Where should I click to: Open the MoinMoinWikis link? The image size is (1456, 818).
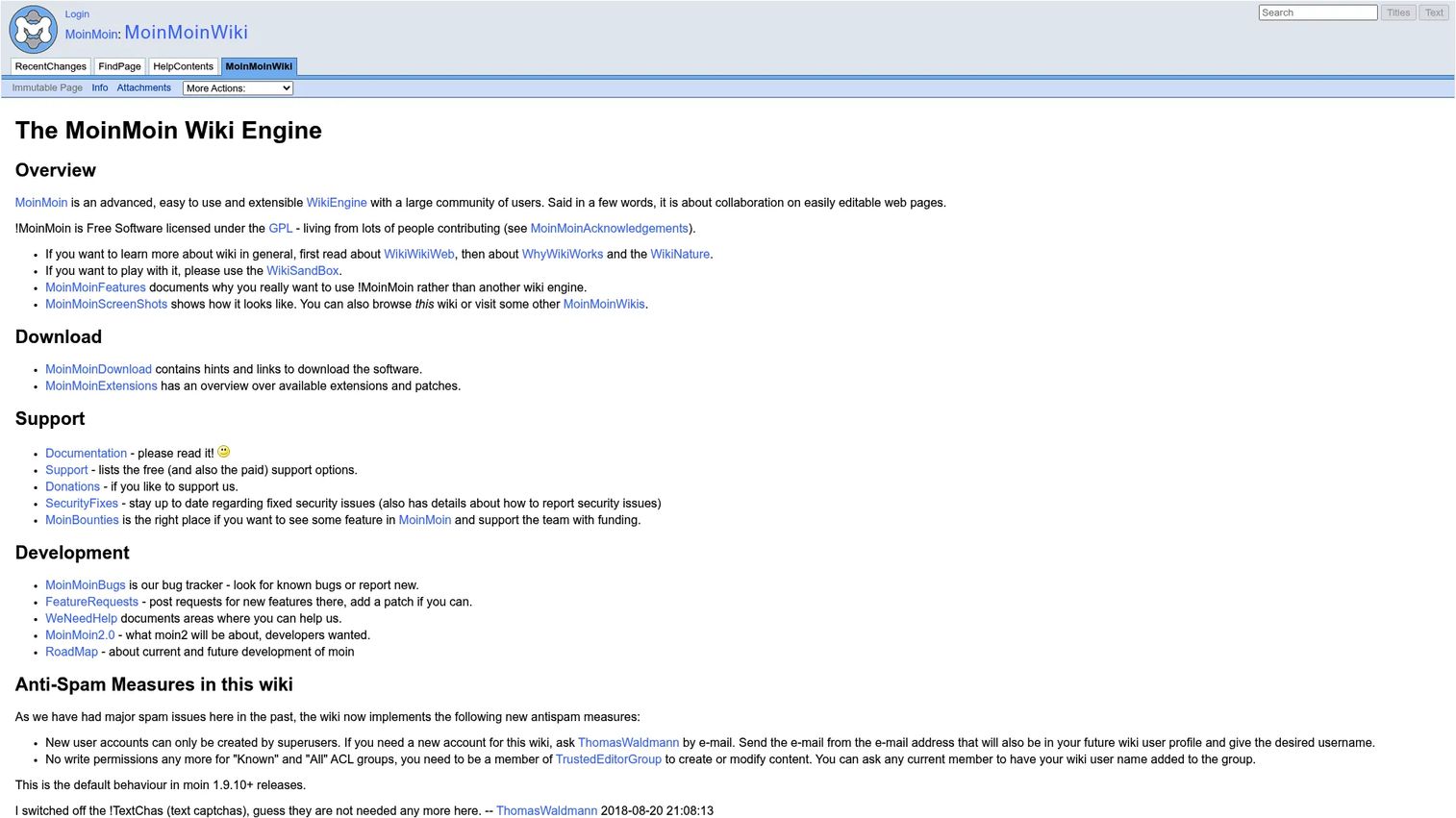point(604,305)
